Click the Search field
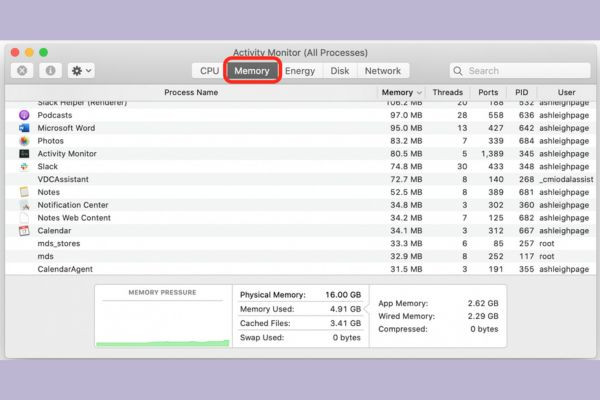The image size is (600, 400). coord(520,71)
